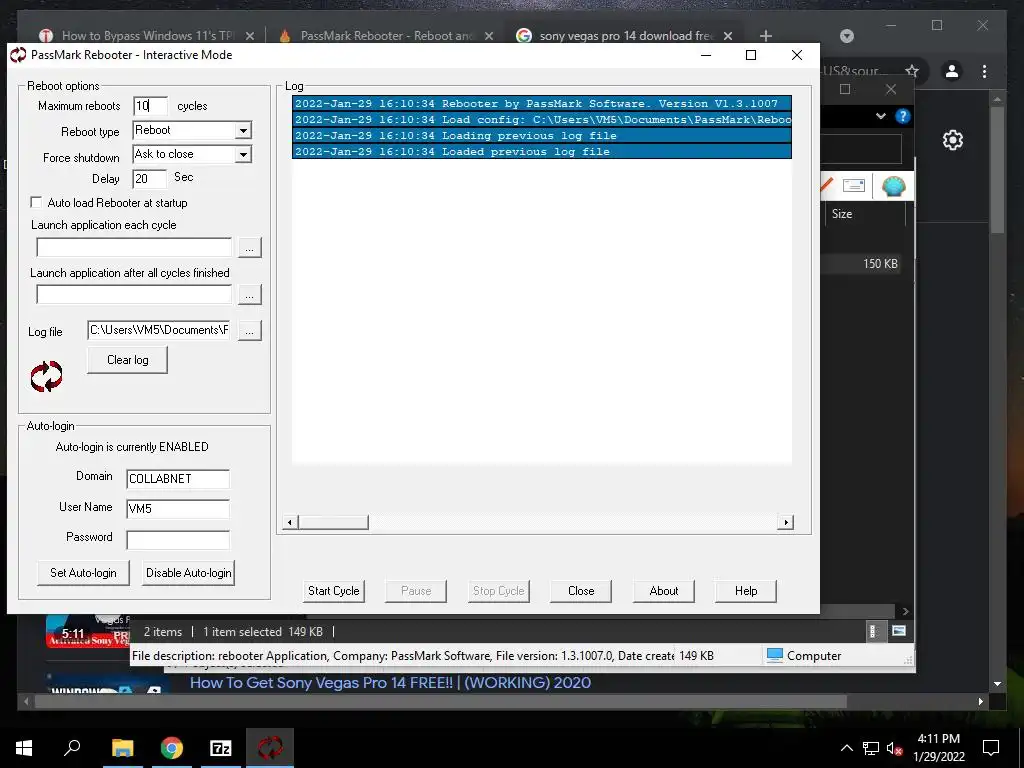This screenshot has height=768, width=1024.
Task: Bookmark this page with star icon
Action: pos(912,71)
